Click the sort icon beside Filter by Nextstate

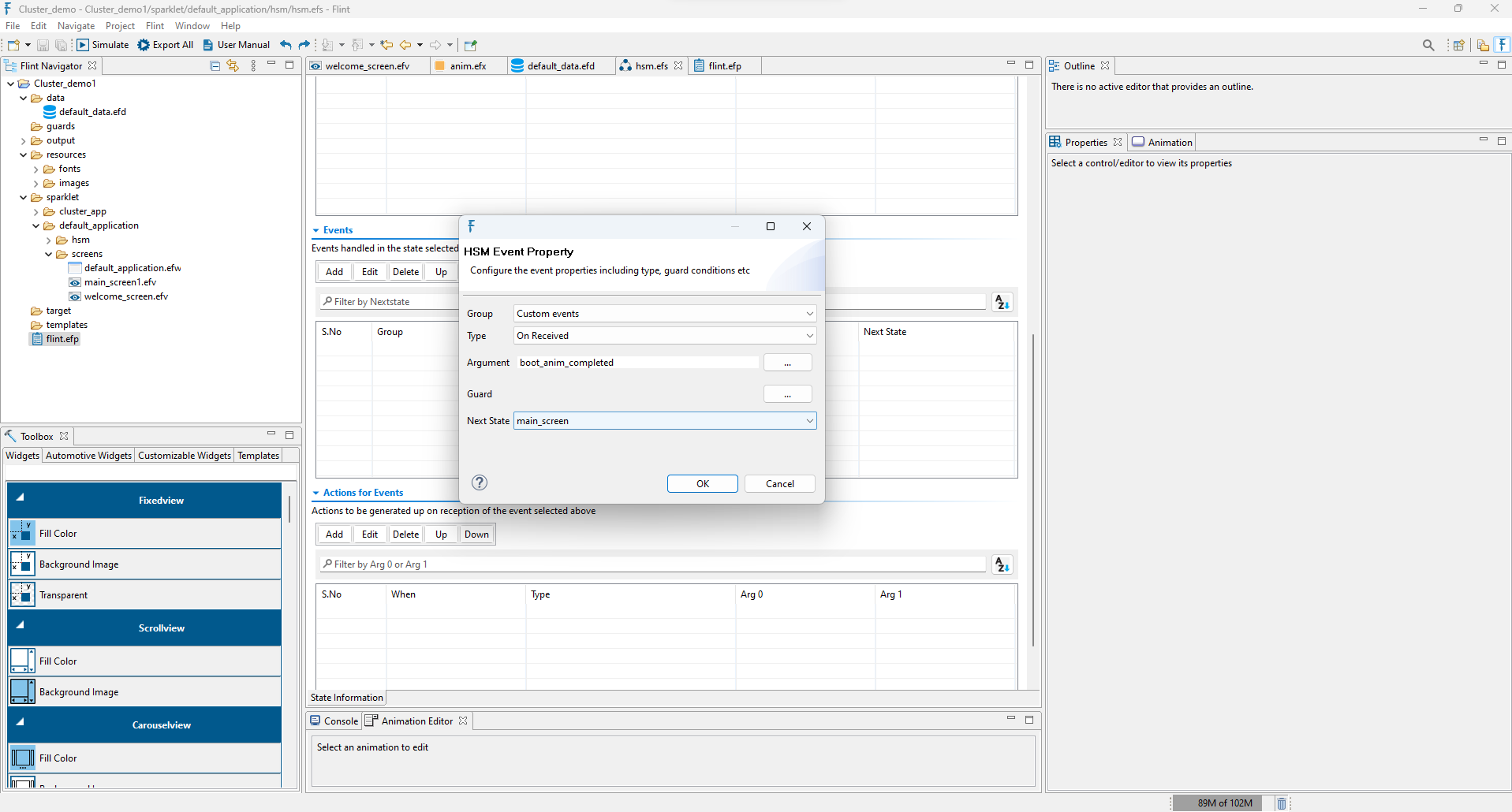coord(1002,302)
